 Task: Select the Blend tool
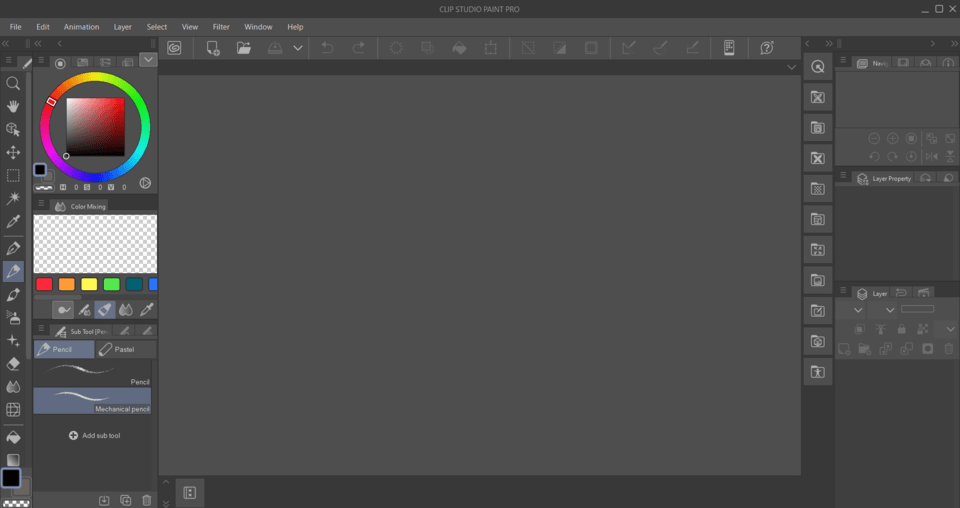tap(13, 387)
